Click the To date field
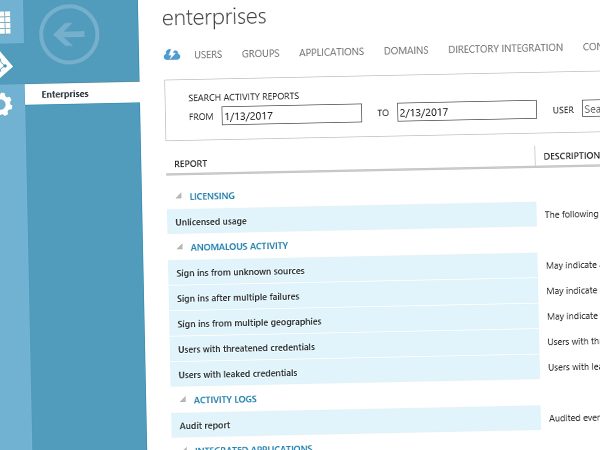 pyautogui.click(x=467, y=111)
